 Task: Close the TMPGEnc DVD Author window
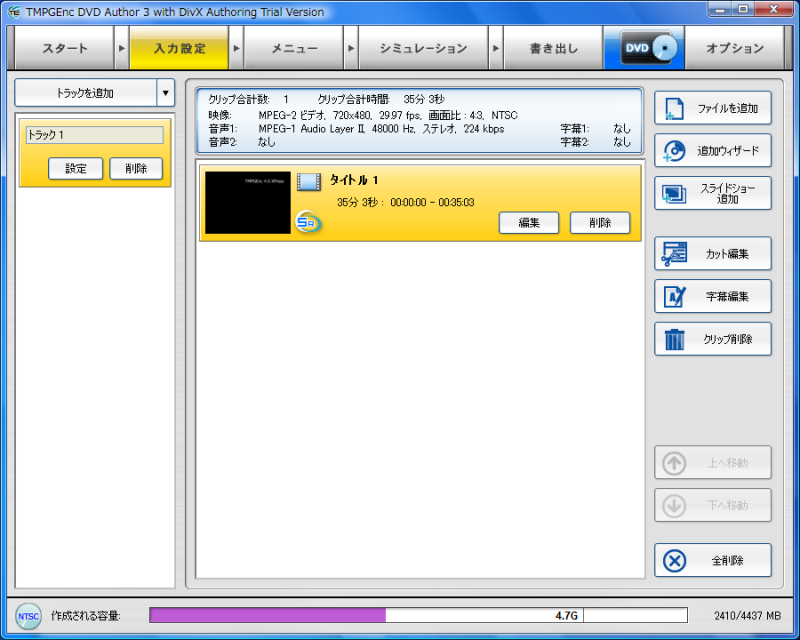[x=773, y=9]
